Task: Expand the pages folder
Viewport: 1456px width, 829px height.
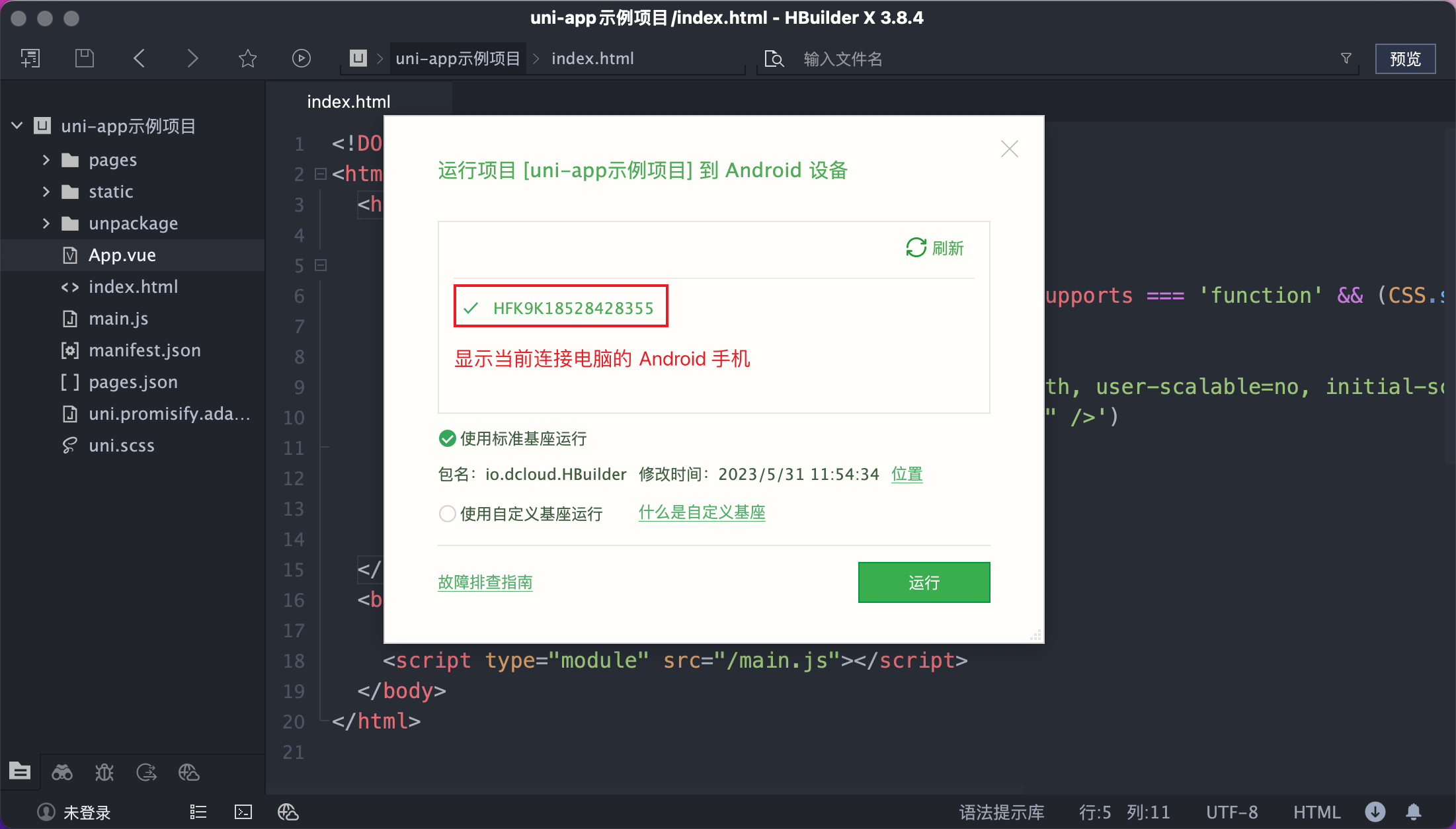Action: 46,160
